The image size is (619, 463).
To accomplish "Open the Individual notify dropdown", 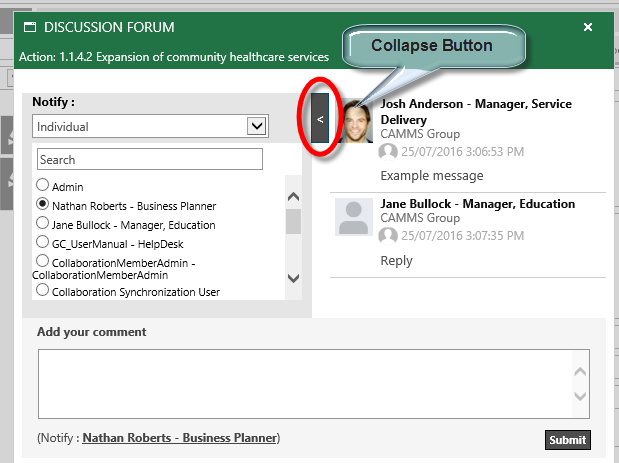I will coord(150,126).
